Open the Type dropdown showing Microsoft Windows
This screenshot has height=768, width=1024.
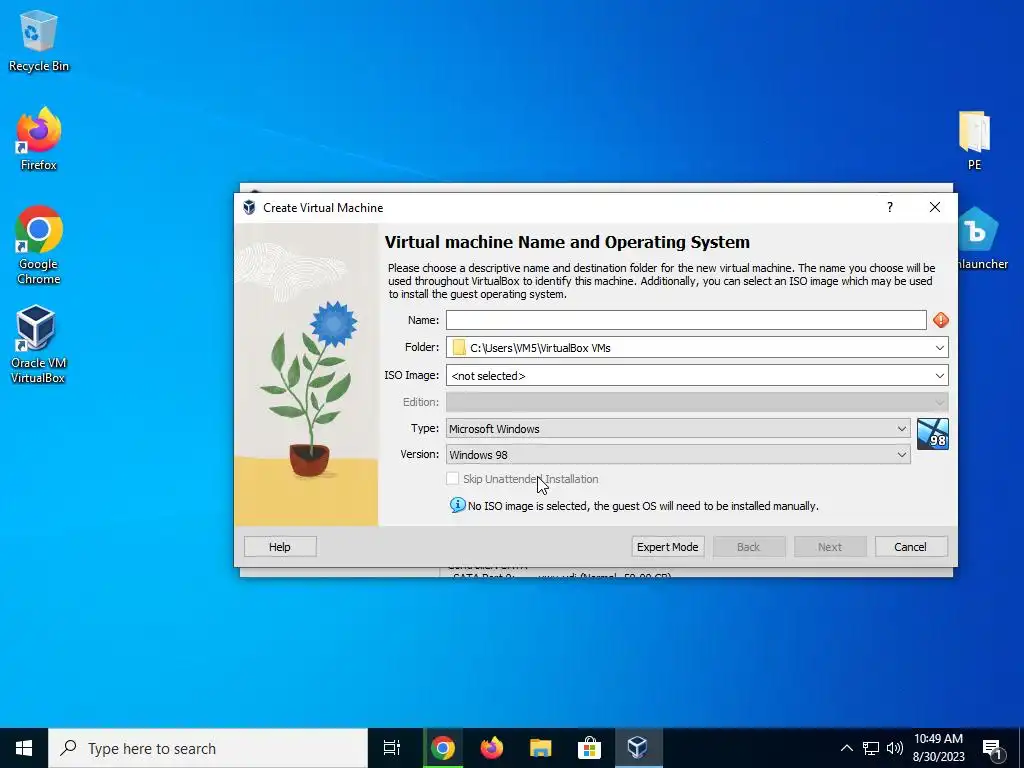pyautogui.click(x=678, y=428)
